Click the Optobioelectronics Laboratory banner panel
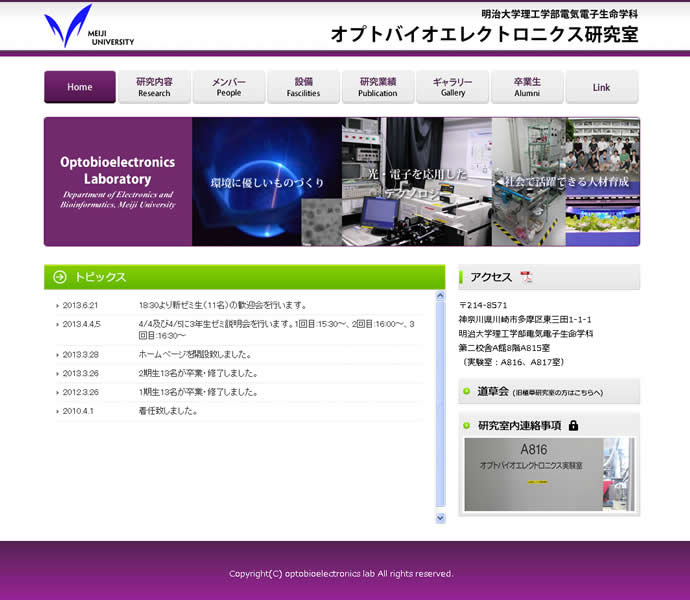The width and height of the screenshot is (690, 600). (118, 181)
